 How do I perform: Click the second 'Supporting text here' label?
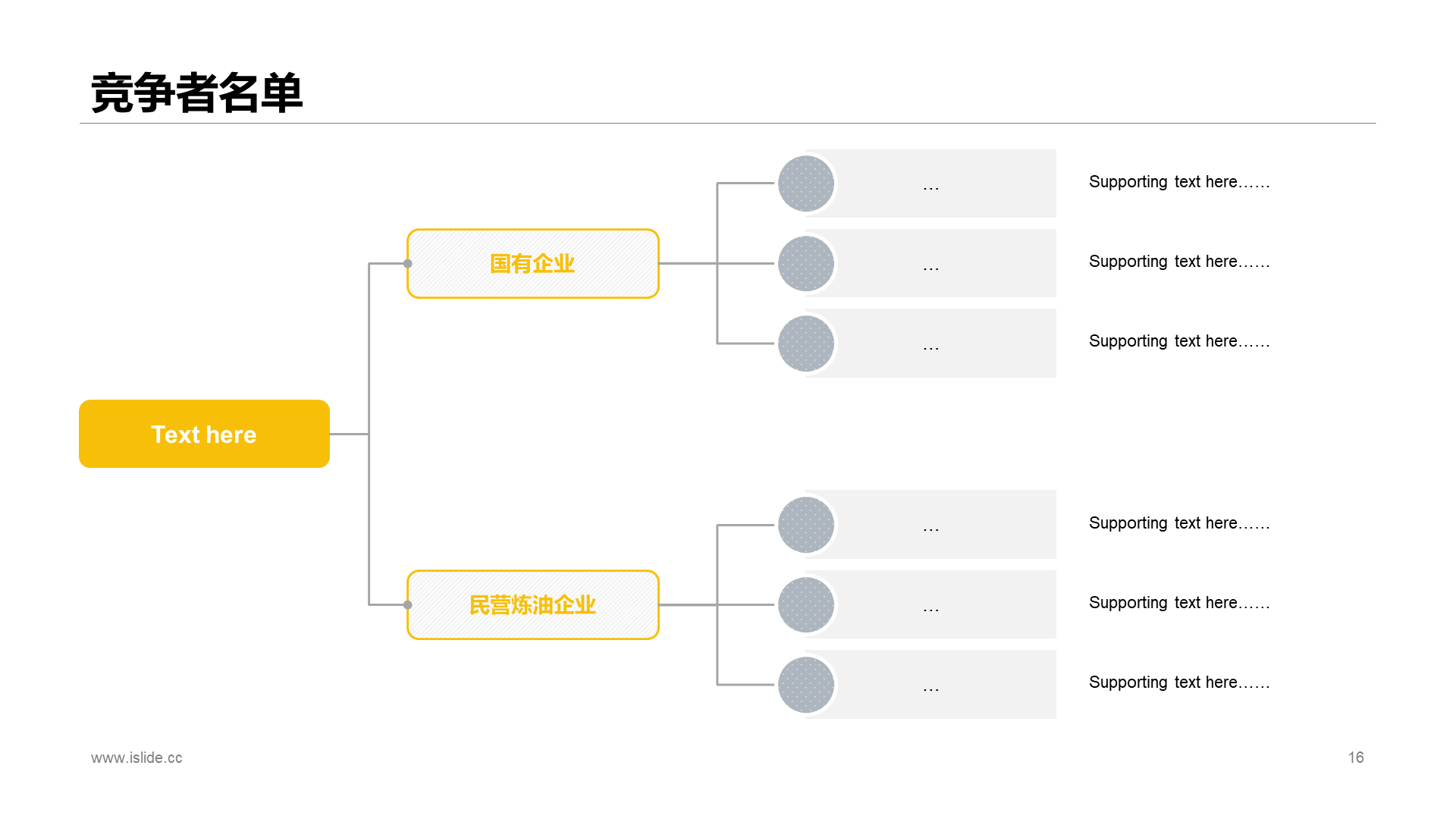(x=1179, y=262)
